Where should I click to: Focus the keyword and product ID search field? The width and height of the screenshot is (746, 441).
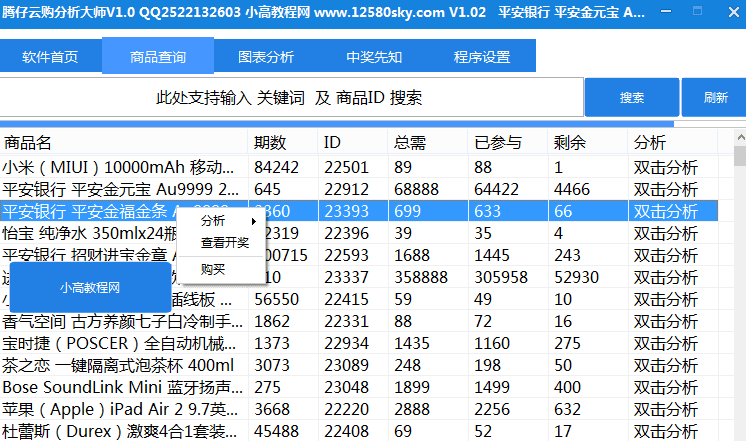(x=291, y=98)
